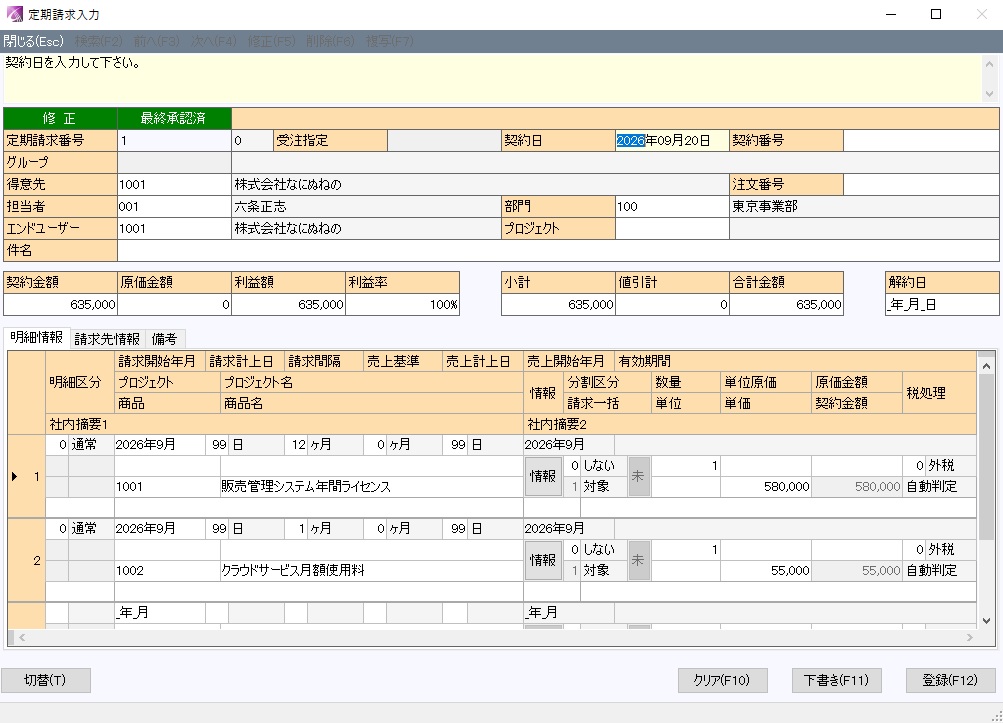Click detail grid scroll down arrow

pos(986,621)
